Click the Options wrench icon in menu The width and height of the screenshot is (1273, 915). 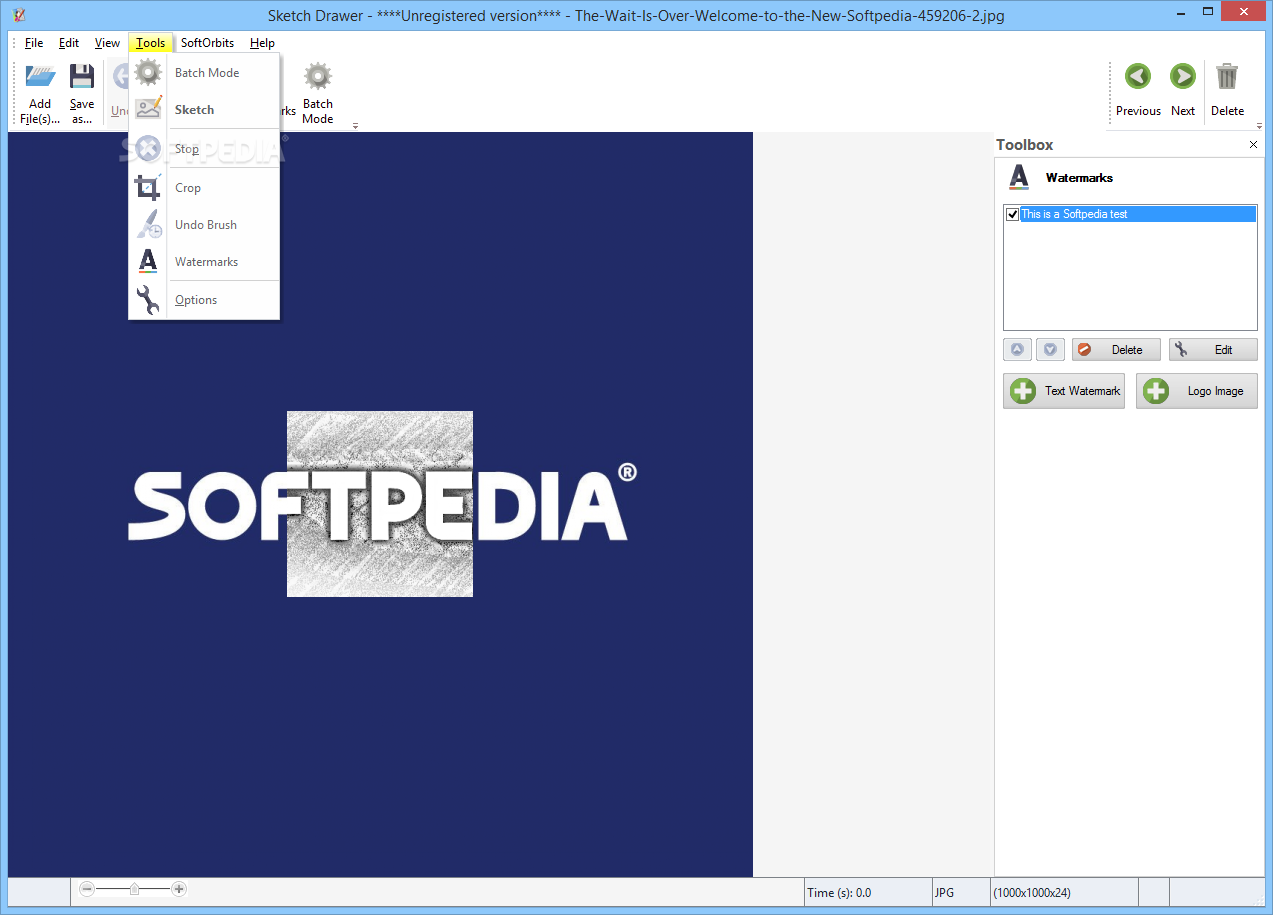tap(148, 299)
